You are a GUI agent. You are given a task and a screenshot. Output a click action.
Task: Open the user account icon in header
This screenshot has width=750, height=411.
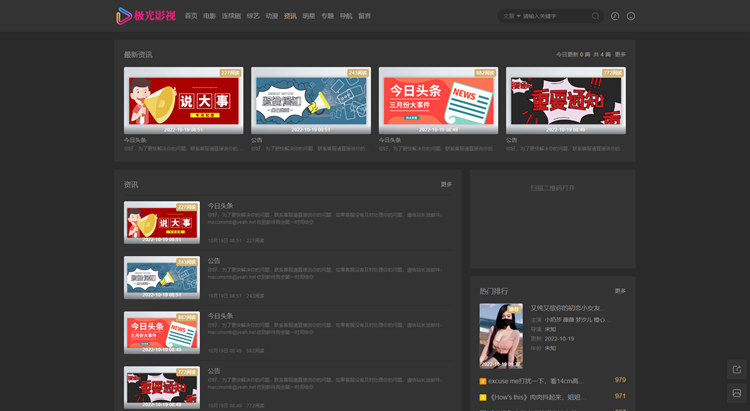tap(631, 16)
